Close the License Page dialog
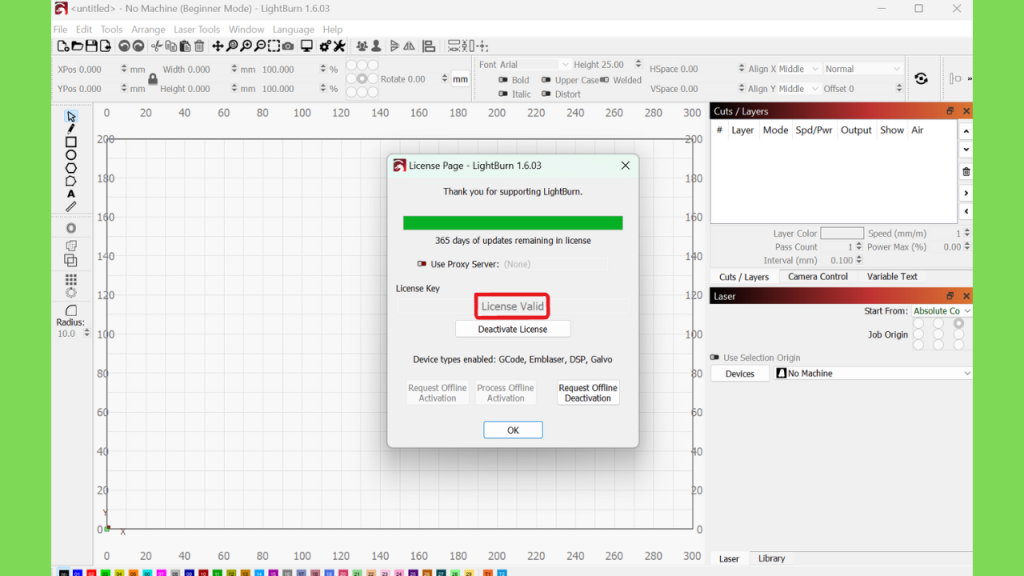 click(625, 166)
